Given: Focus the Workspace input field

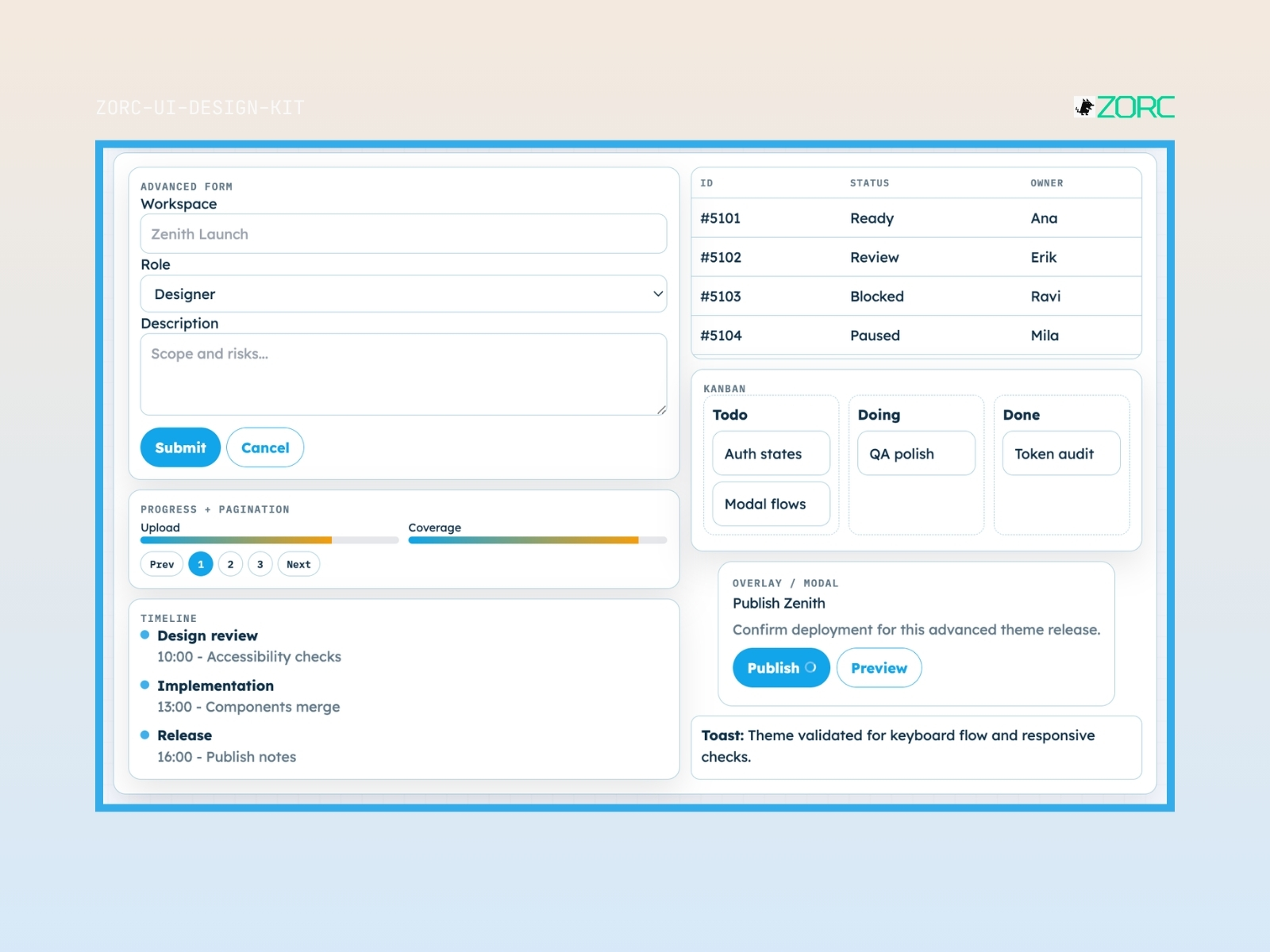Looking at the screenshot, I should tap(403, 234).
